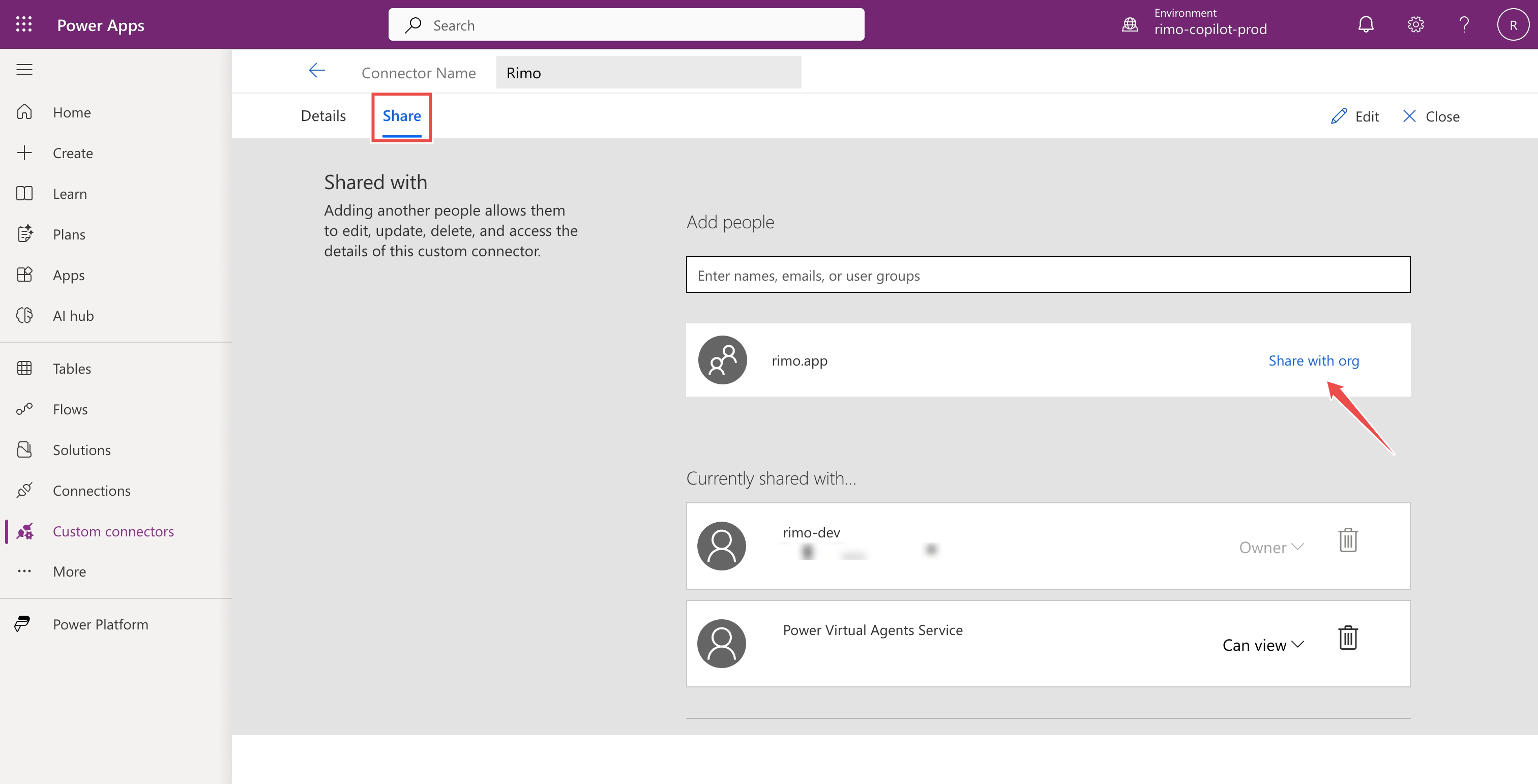Open the Environment picker rimo-copilot-prod

pyautogui.click(x=1209, y=22)
